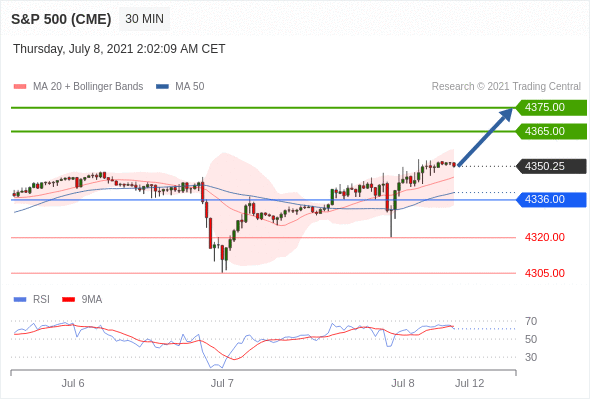590x400 pixels.
Task: Click the 4365.00 green price tag
Action: coord(551,131)
